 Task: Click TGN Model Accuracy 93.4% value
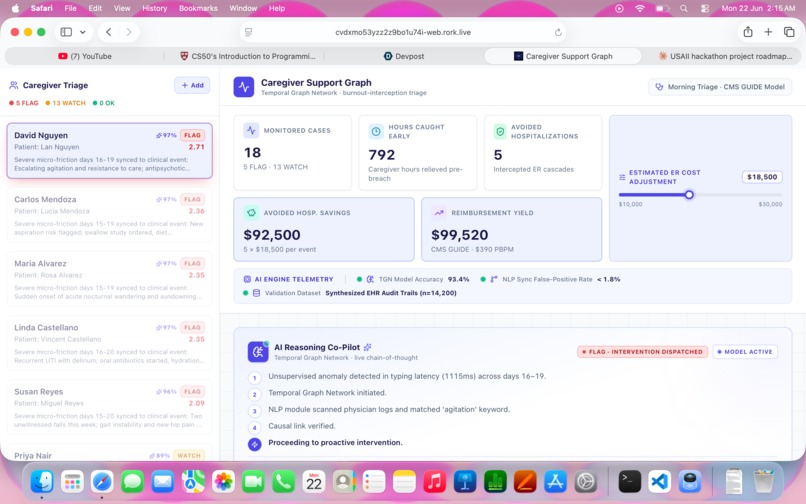click(x=459, y=279)
